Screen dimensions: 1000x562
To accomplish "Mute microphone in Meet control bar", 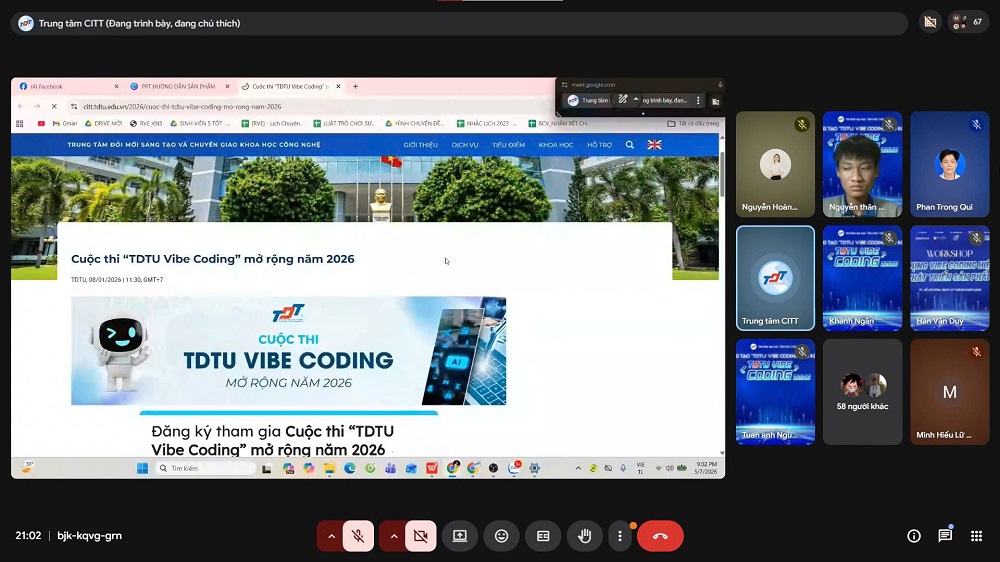I will (358, 536).
